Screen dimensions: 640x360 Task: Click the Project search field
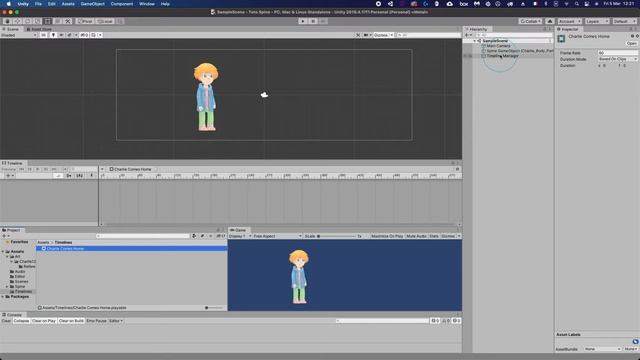pos(143,236)
